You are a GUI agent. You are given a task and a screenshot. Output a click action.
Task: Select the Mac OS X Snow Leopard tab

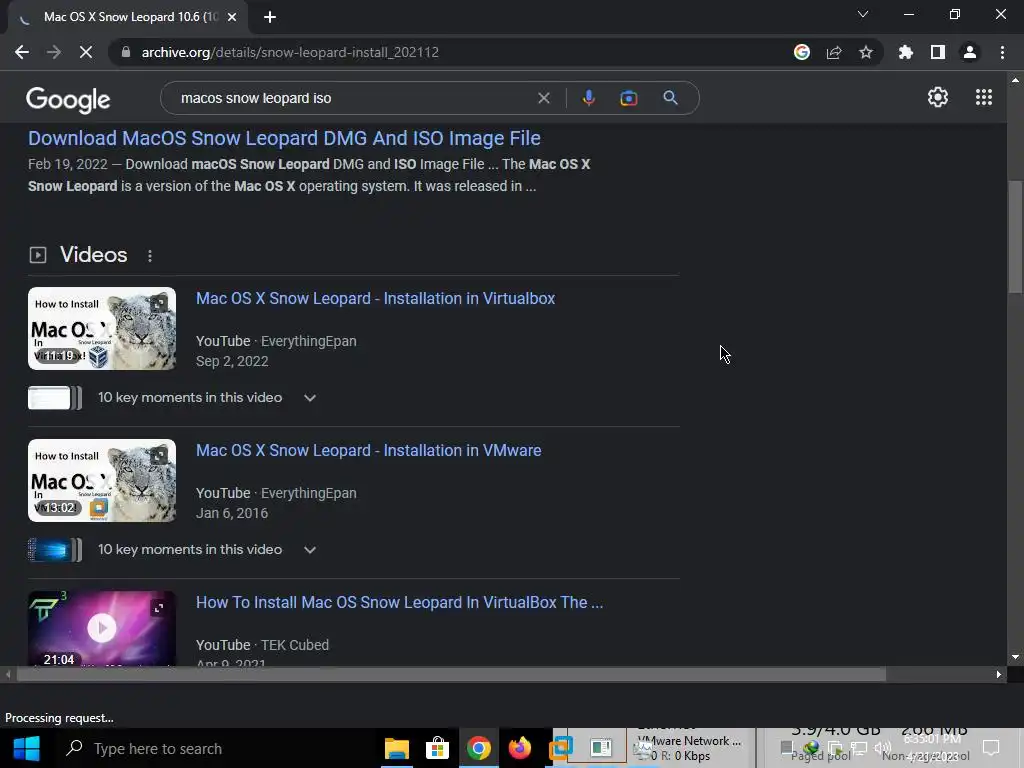pyautogui.click(x=127, y=17)
